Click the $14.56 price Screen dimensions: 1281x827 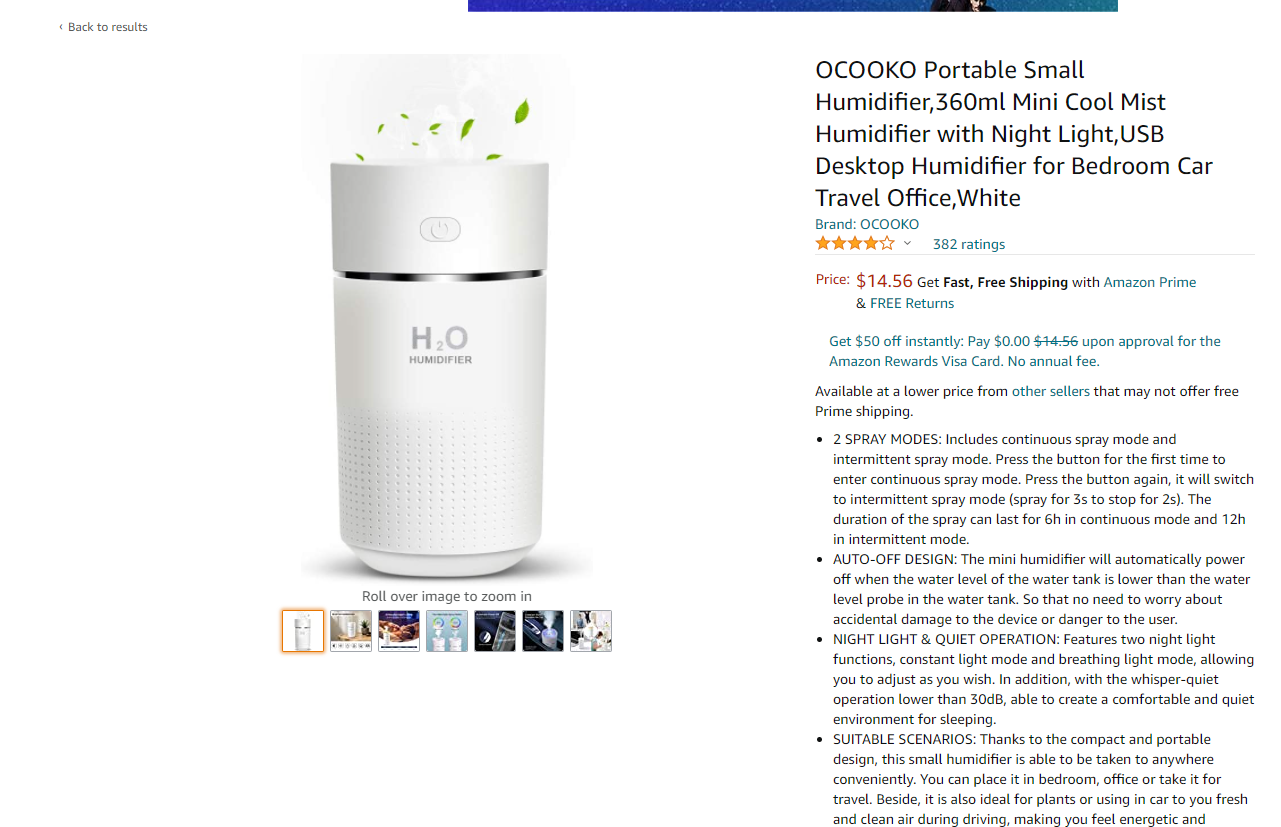coord(884,281)
